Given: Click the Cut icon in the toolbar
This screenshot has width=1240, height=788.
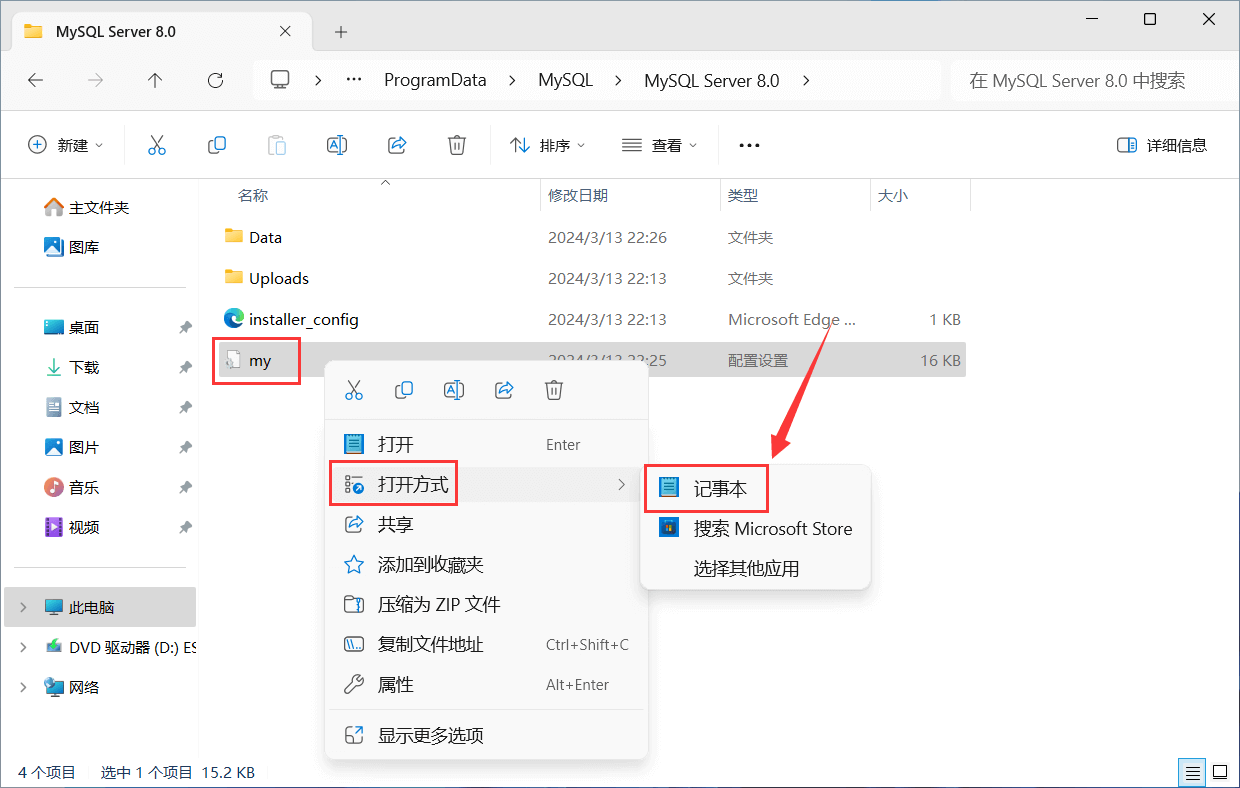Looking at the screenshot, I should tap(156, 145).
